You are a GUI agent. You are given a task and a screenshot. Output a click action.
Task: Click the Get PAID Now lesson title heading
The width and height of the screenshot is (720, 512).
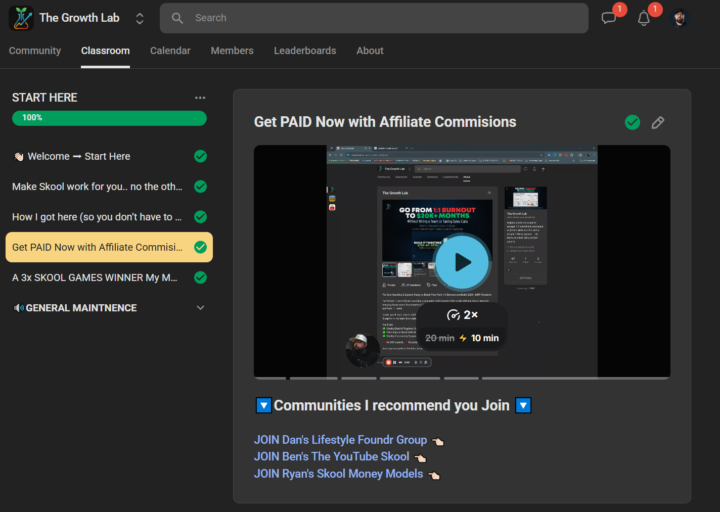(x=385, y=122)
